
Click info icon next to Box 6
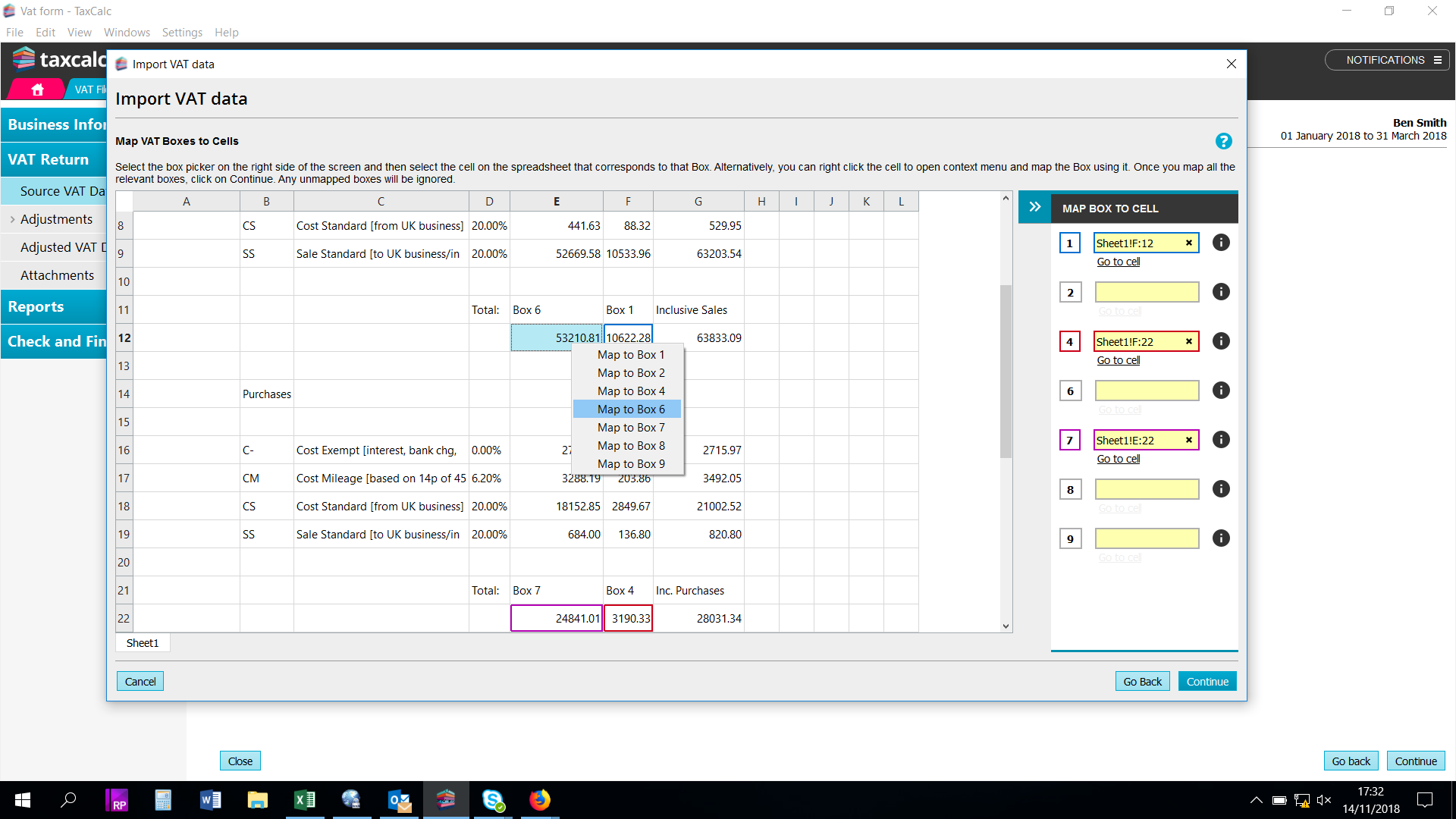click(x=1221, y=391)
